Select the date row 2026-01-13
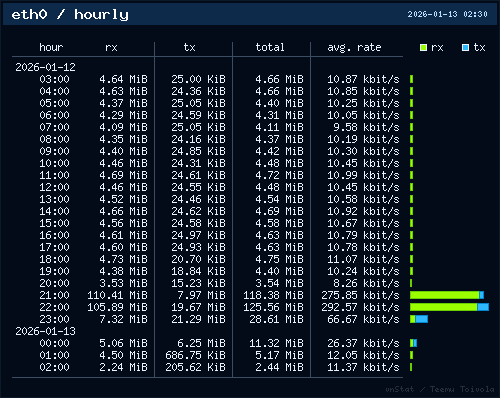This screenshot has width=500, height=398. (45, 331)
